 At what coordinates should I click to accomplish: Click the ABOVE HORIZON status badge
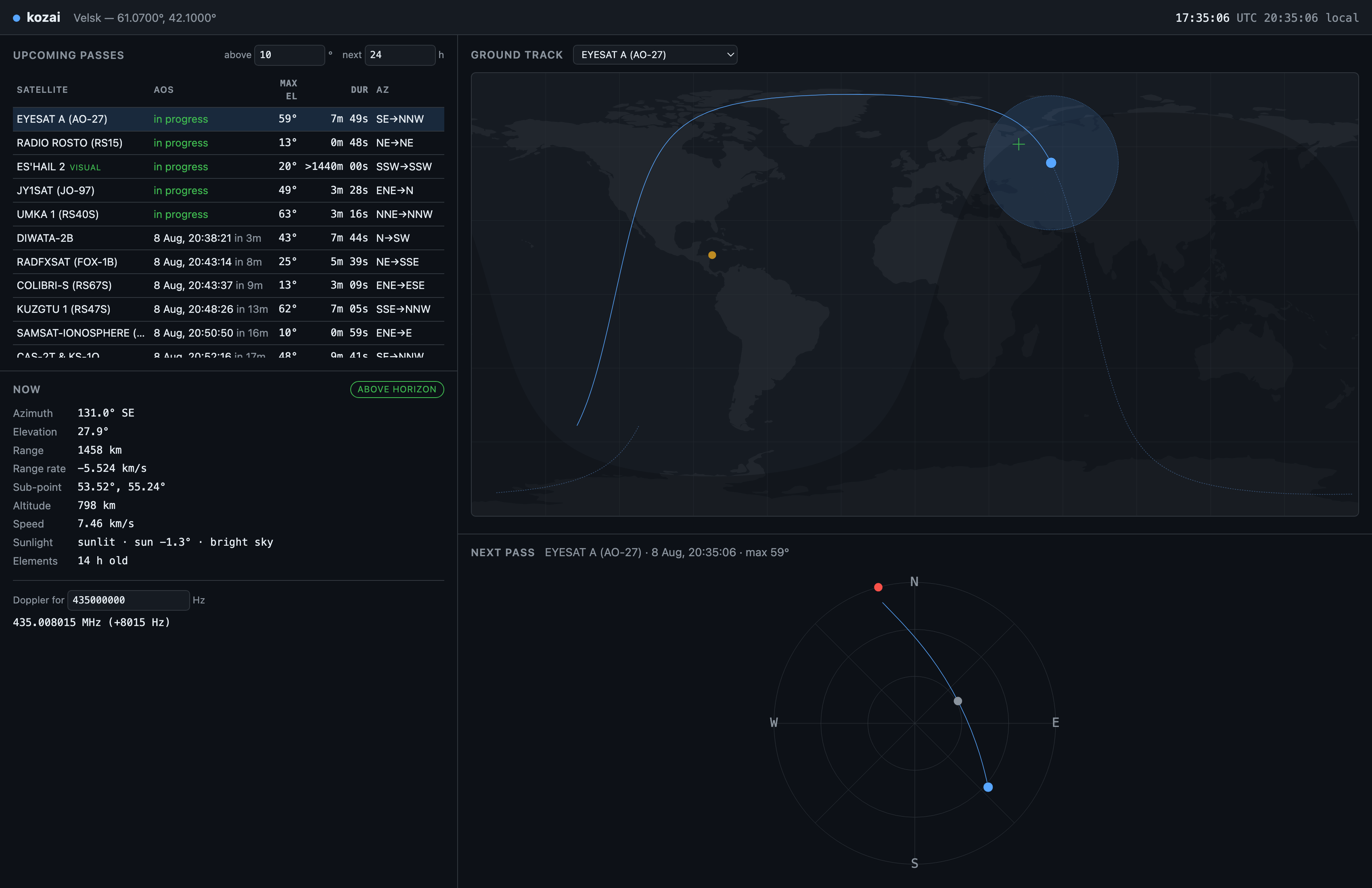click(397, 389)
